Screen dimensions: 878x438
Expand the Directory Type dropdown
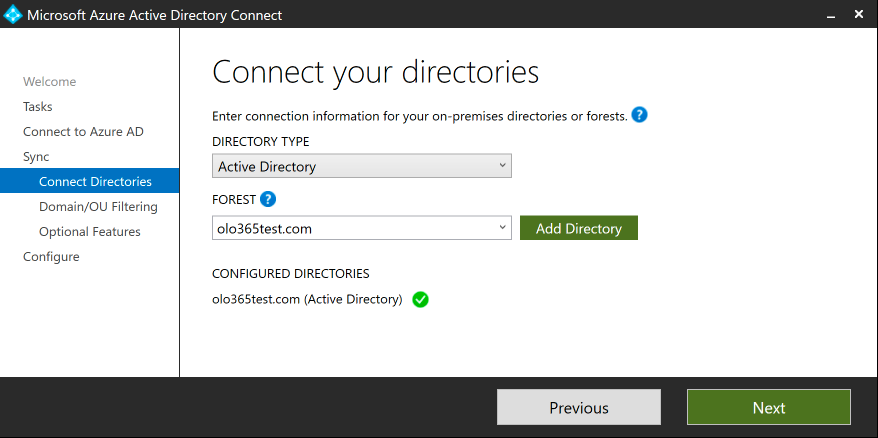pos(502,166)
